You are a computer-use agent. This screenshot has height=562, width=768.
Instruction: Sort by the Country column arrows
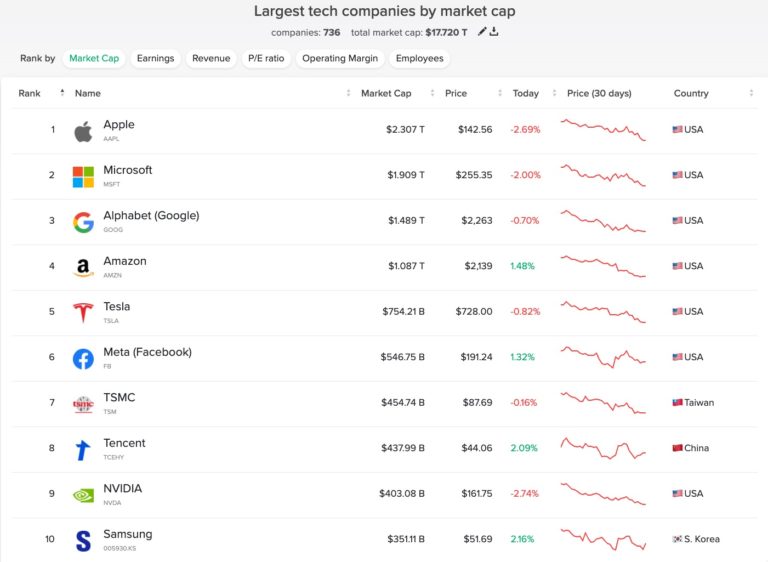[751, 93]
